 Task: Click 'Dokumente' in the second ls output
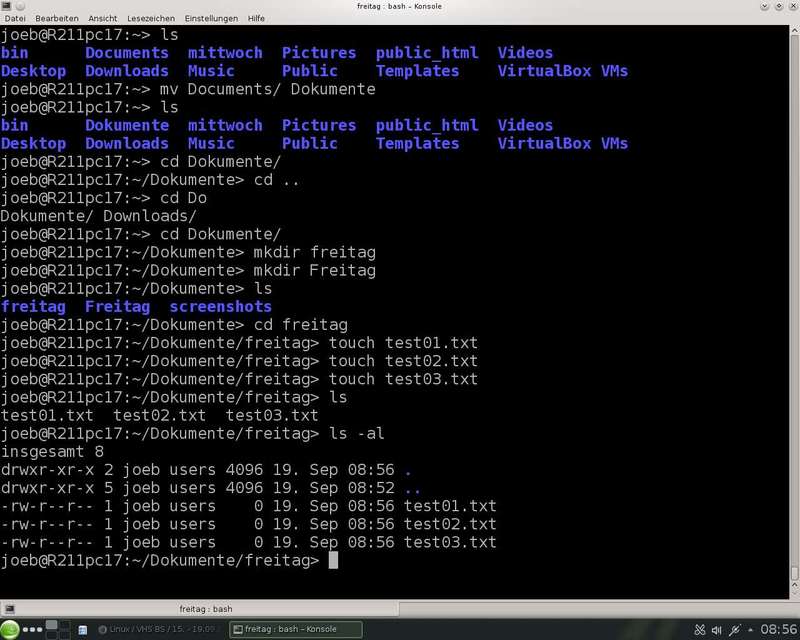click(x=127, y=125)
